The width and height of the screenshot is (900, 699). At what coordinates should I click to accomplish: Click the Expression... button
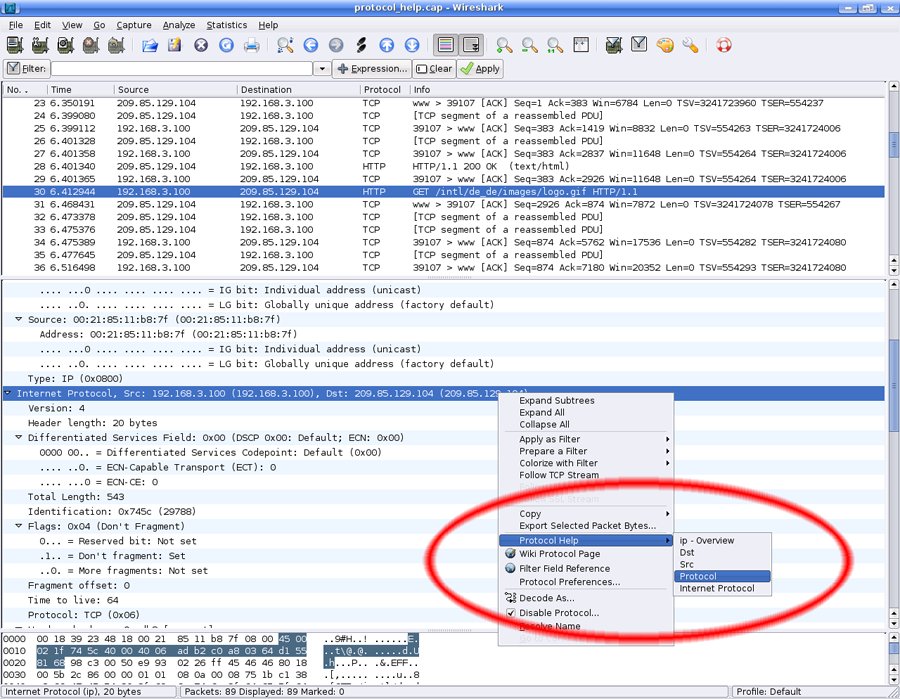(372, 69)
